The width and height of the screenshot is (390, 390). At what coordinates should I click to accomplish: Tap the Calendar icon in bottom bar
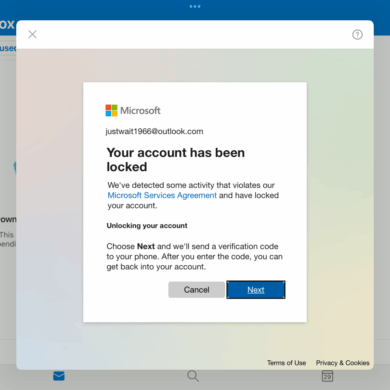tap(327, 376)
